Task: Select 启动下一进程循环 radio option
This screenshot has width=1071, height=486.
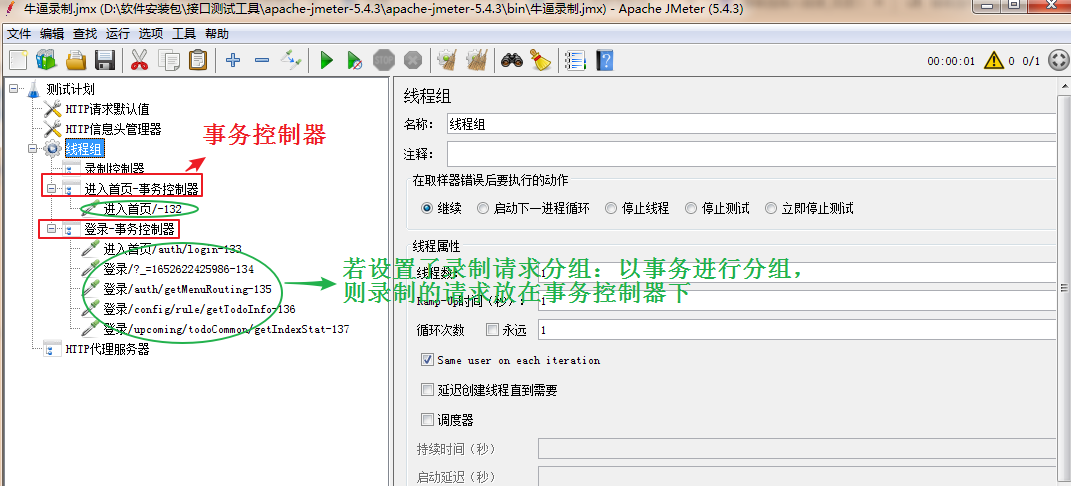Action: click(x=483, y=208)
